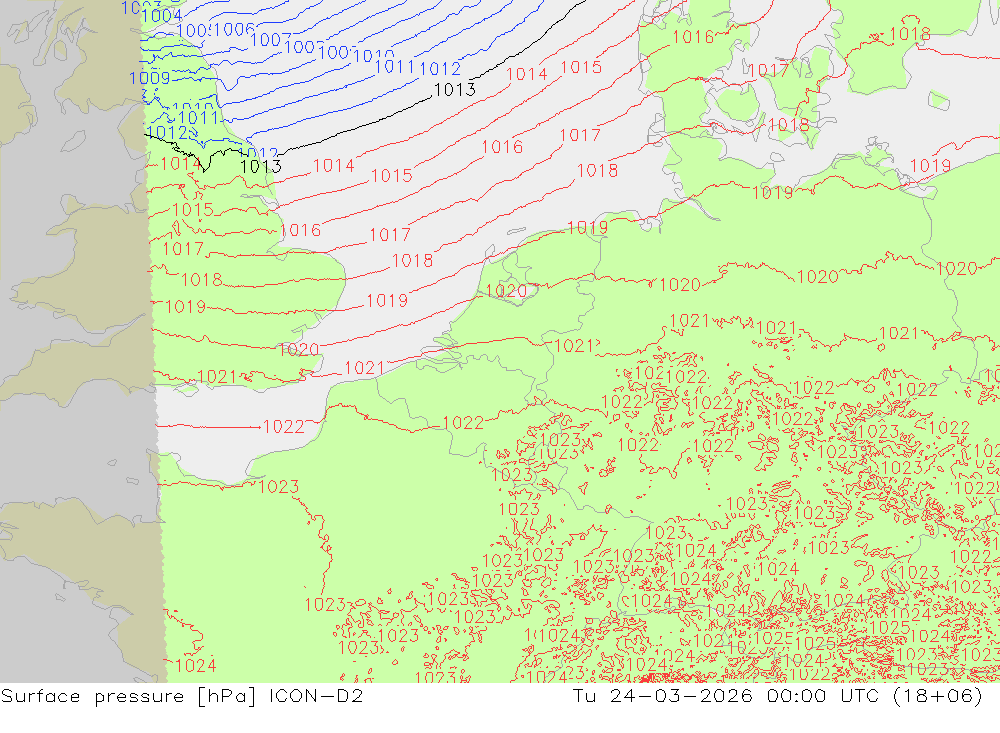Image resolution: width=1000 pixels, height=733 pixels.
Task: Select the blue 1004 isobar label
Action: [161, 15]
